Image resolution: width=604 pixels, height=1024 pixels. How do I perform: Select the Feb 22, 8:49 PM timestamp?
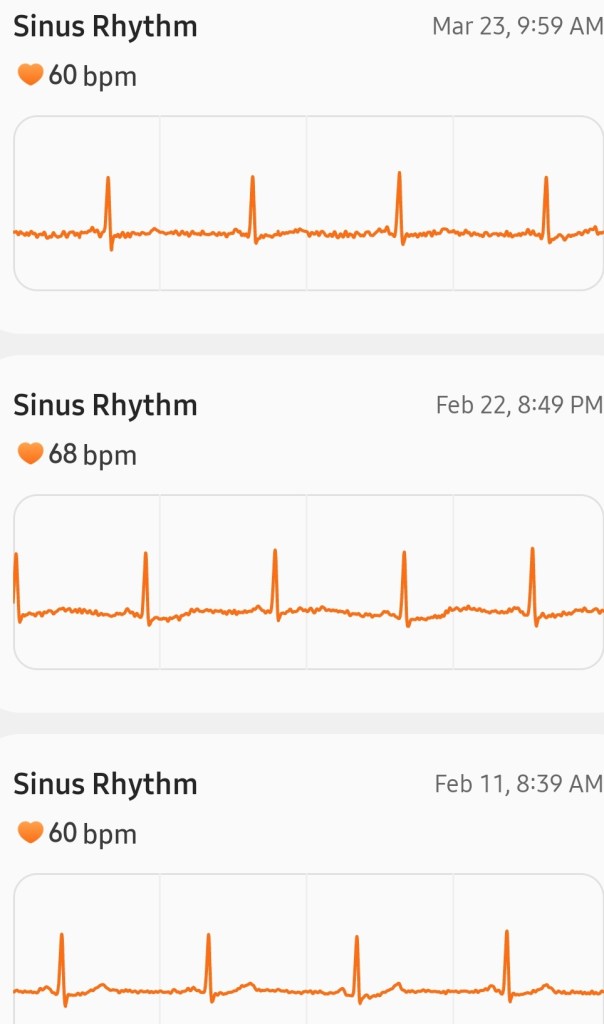coord(519,405)
